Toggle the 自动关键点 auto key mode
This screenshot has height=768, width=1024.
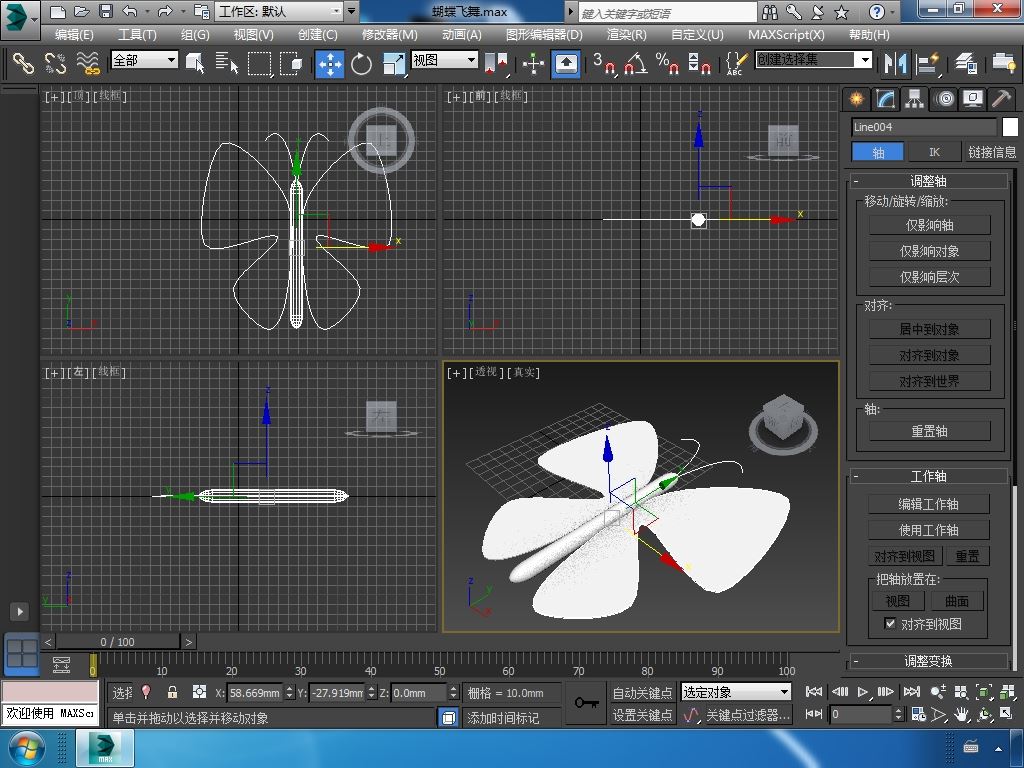coord(642,692)
